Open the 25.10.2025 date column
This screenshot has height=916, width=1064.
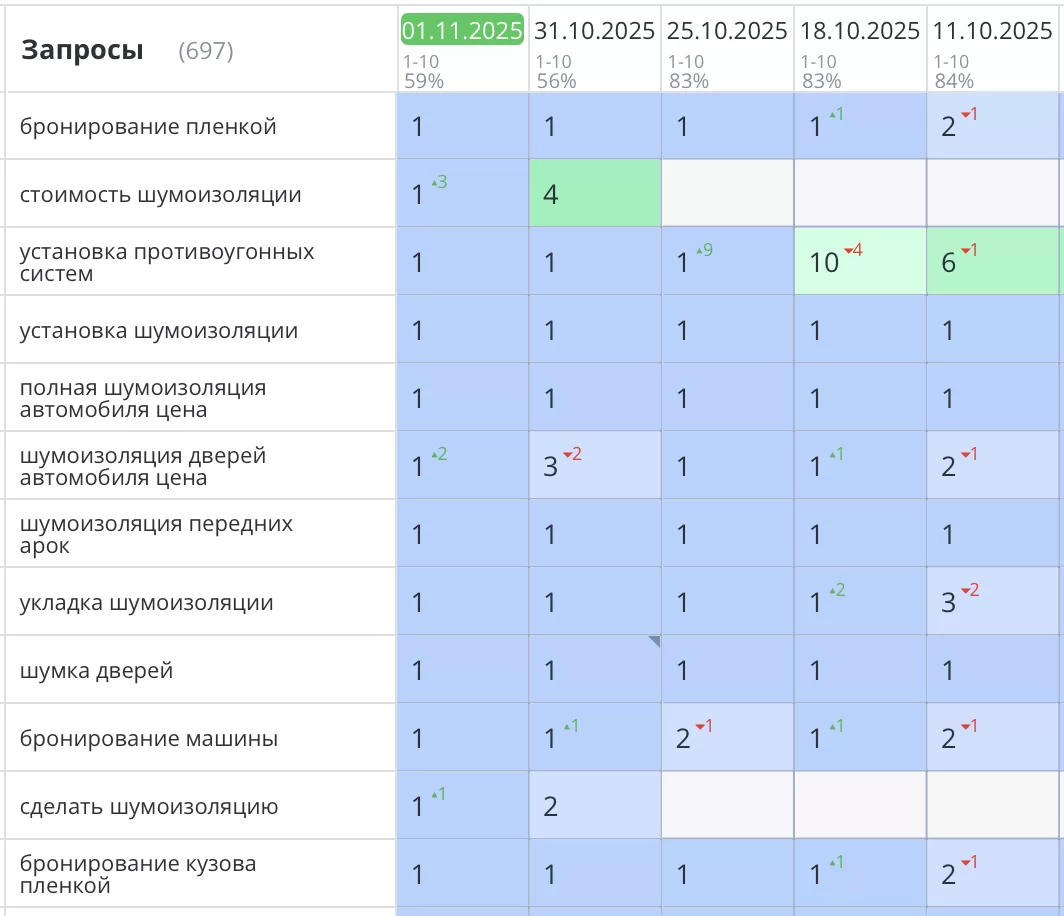click(x=727, y=31)
